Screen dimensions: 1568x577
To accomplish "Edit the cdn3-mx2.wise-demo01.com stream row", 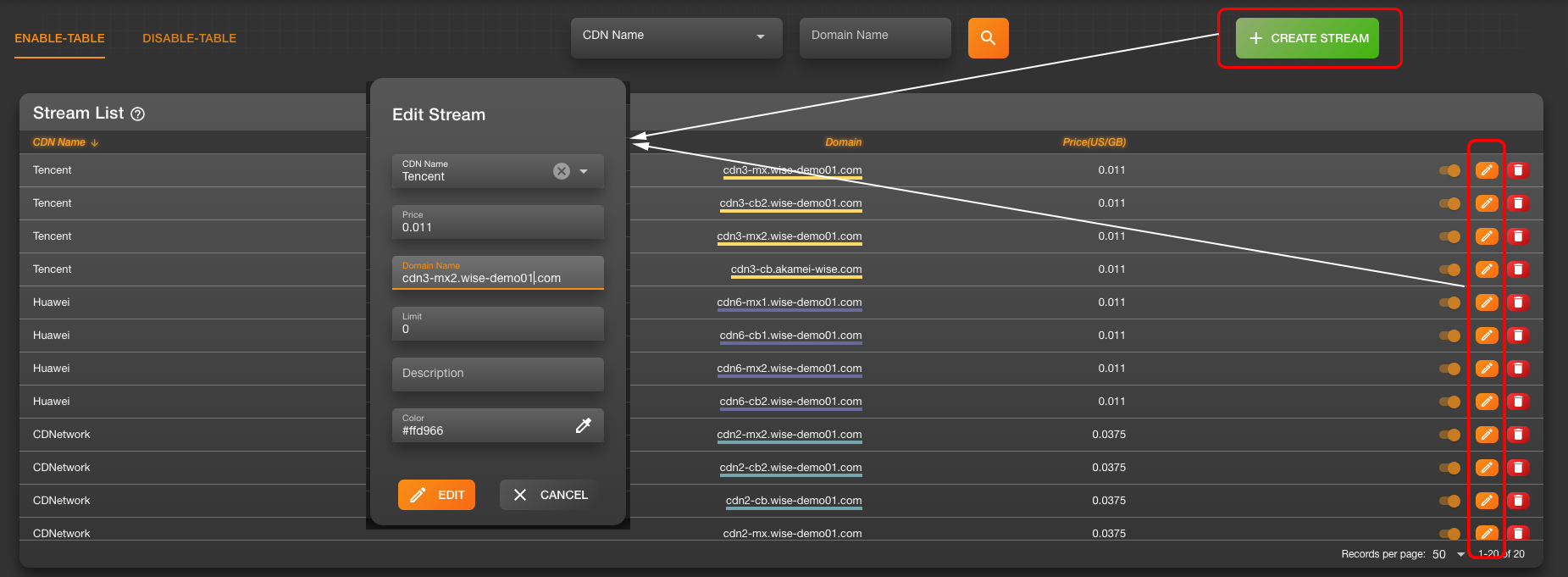I will pyautogui.click(x=1487, y=236).
